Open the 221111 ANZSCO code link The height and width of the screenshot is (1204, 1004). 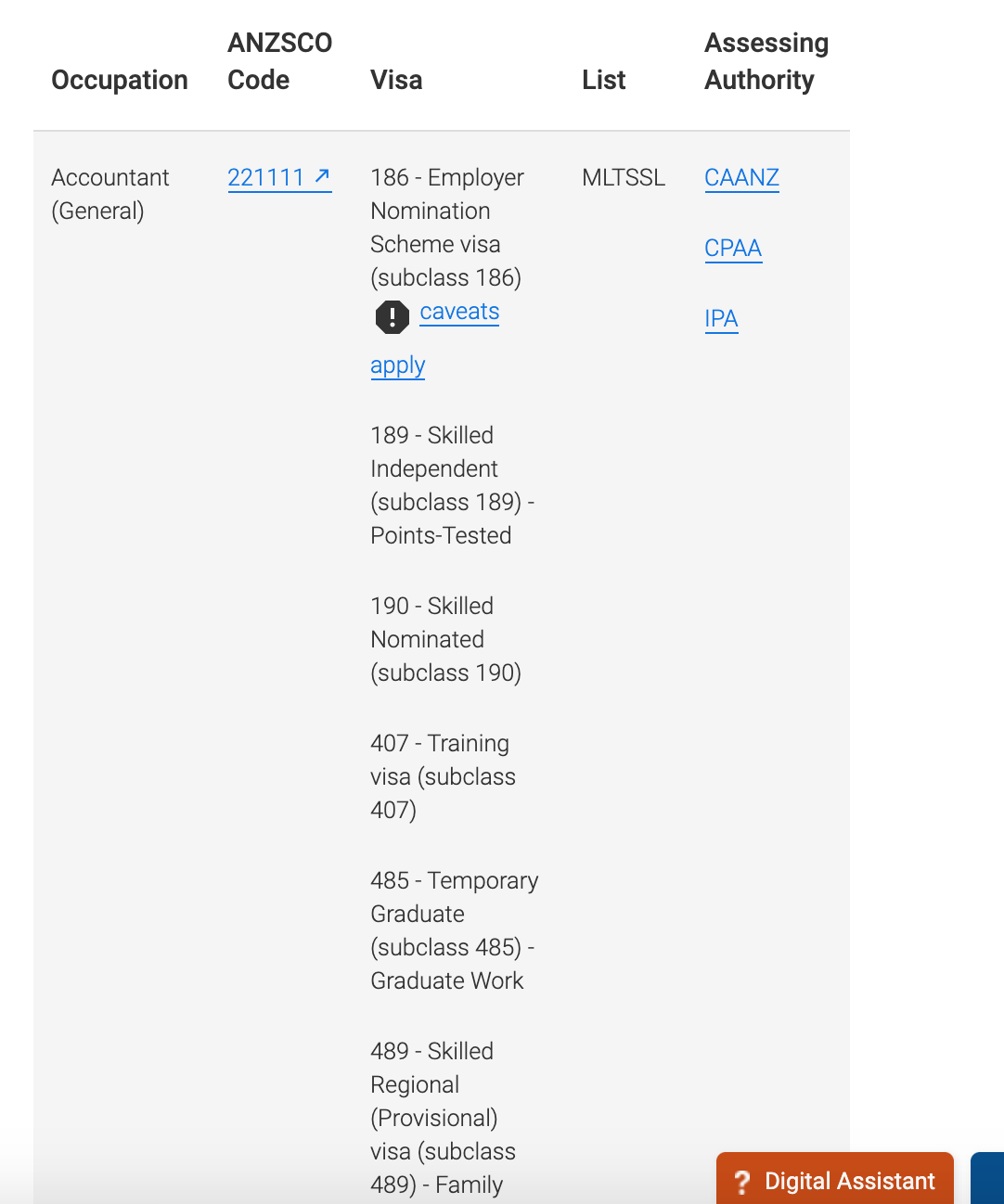[279, 177]
